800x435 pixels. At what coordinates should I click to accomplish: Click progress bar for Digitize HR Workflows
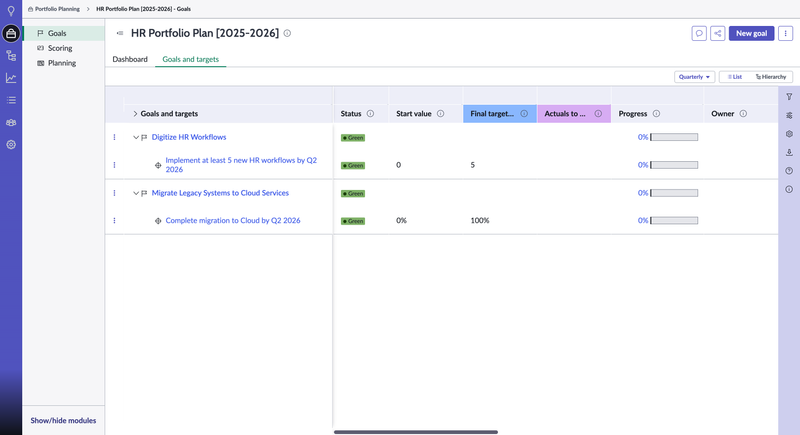pyautogui.click(x=674, y=137)
